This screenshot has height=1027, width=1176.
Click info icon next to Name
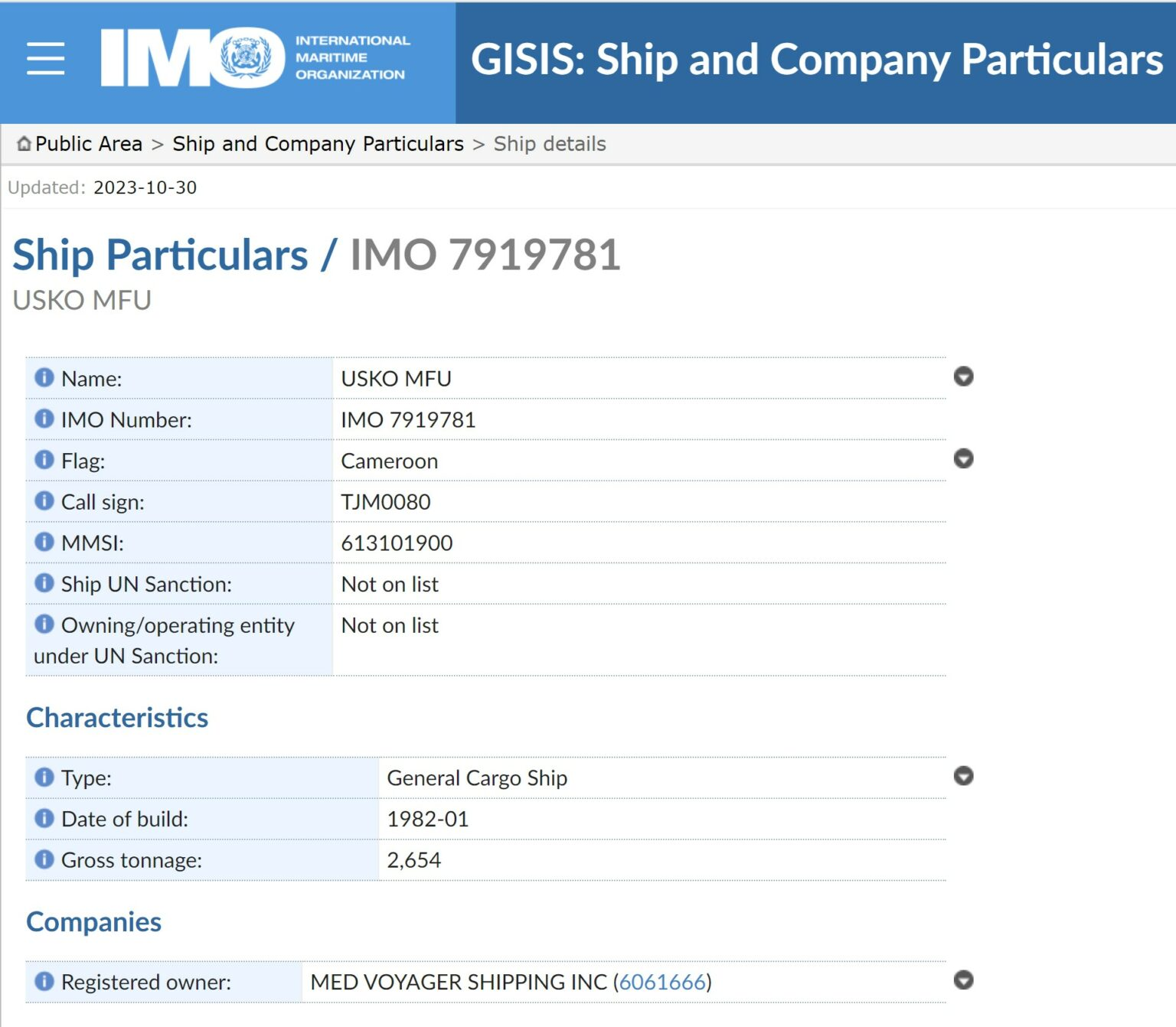point(44,377)
